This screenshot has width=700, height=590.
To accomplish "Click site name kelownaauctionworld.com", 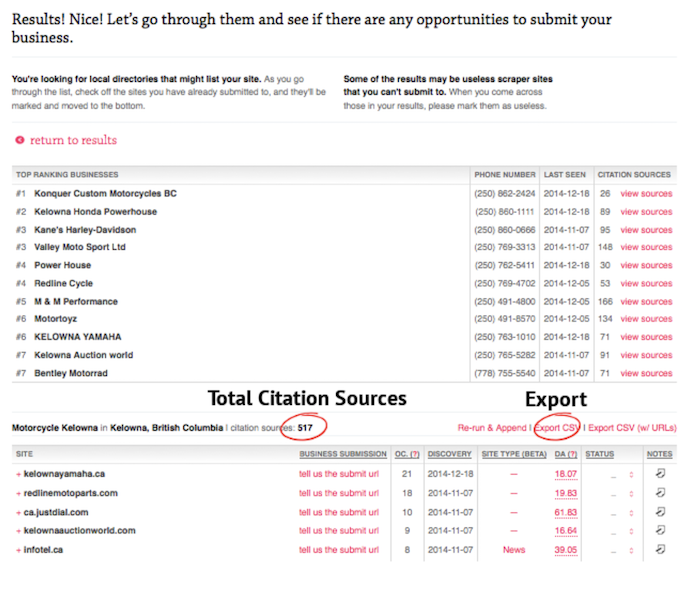I will click(x=79, y=531).
